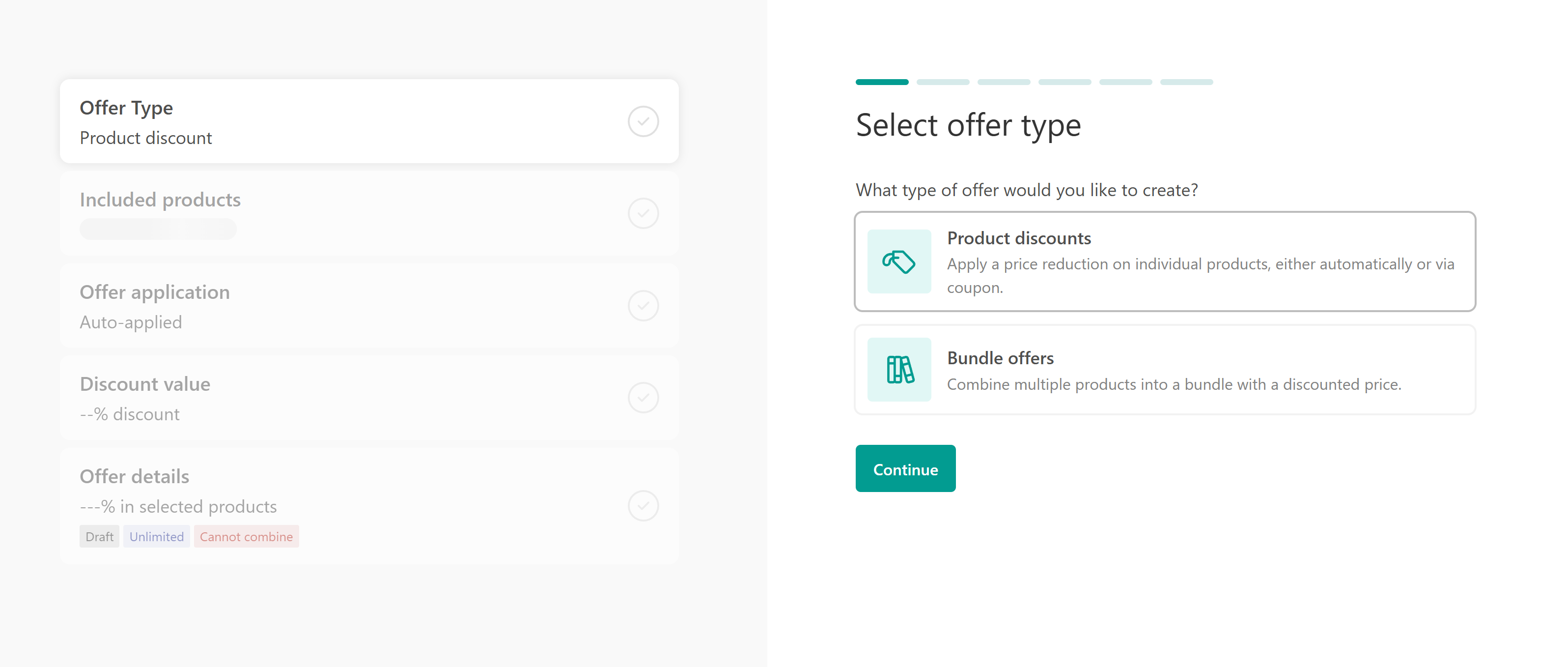Click the Draft status tag

[99, 537]
